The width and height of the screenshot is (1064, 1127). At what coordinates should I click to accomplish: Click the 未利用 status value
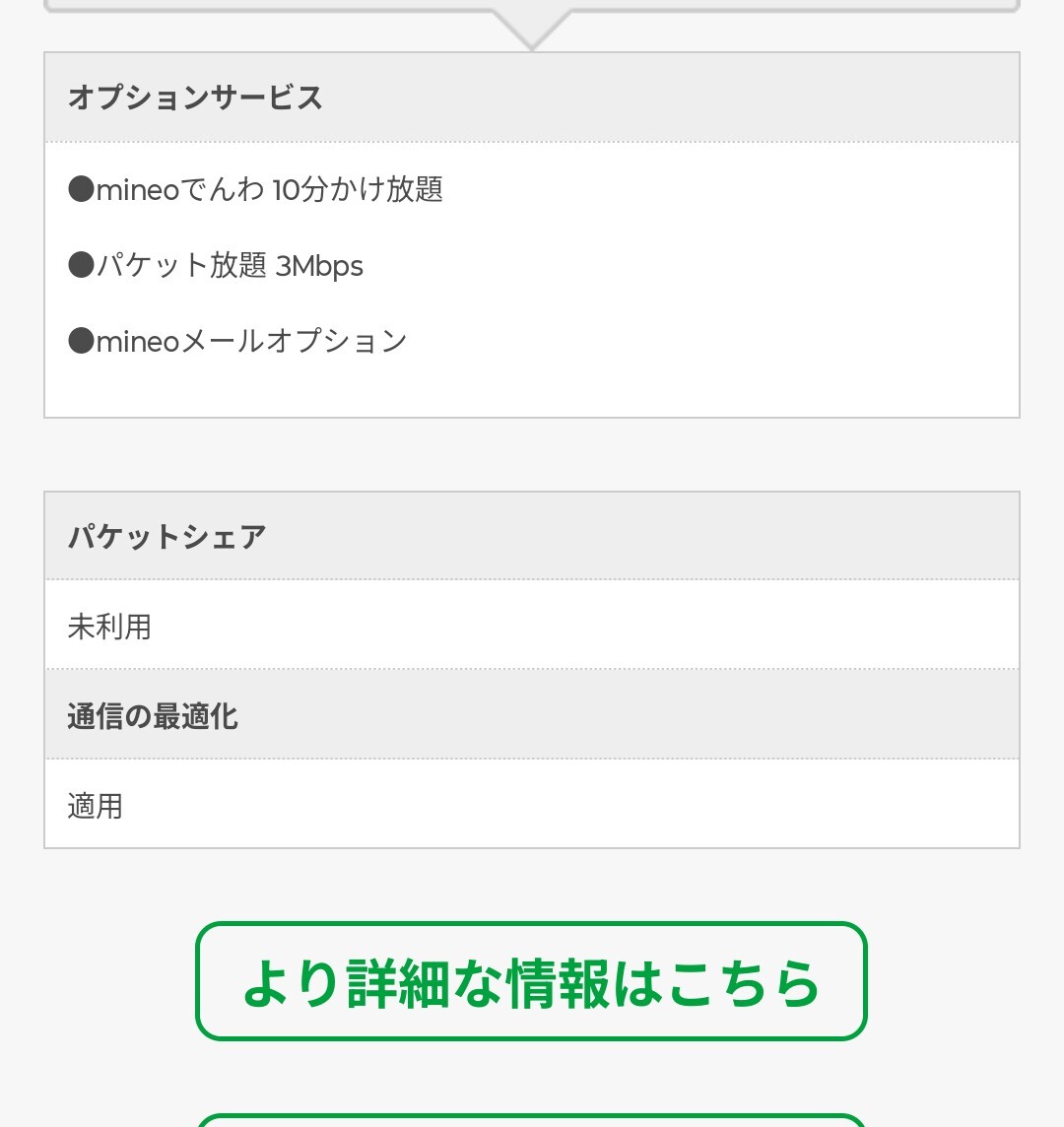(x=109, y=627)
